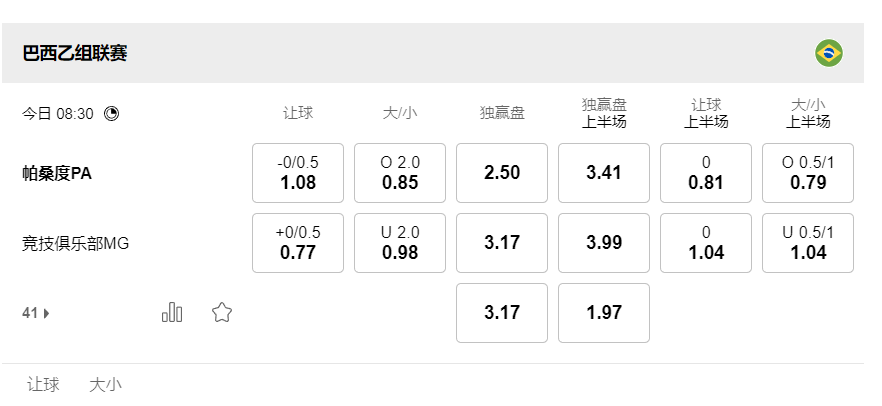
Task: Select first-half handicap 0 at 0.81
Action: (706, 173)
